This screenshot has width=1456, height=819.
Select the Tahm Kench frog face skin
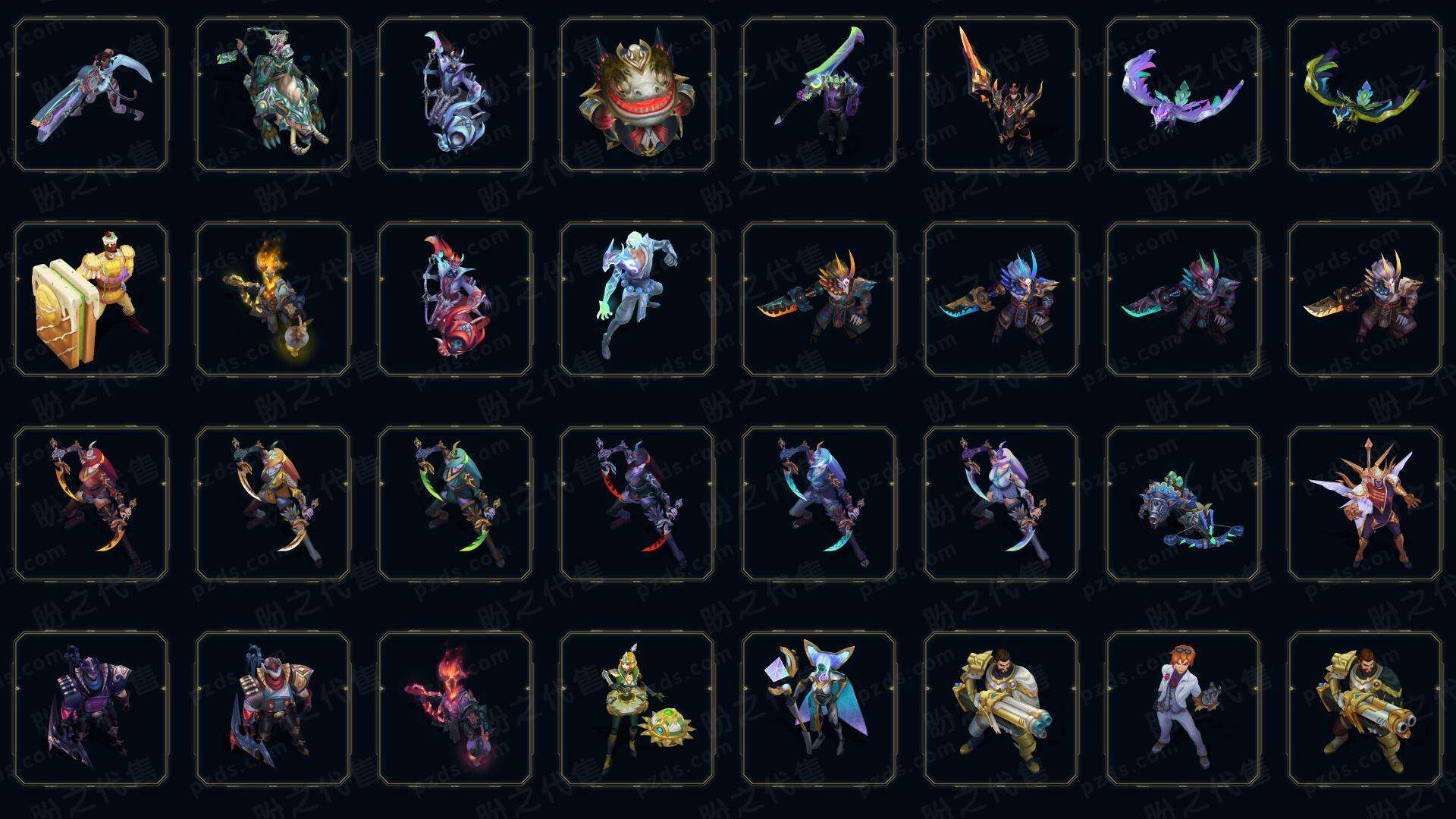point(637,95)
